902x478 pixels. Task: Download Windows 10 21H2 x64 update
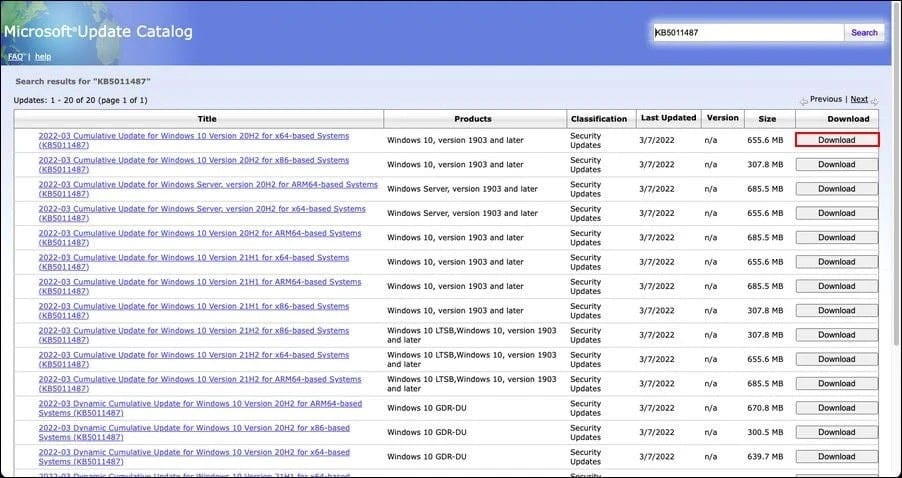[837, 359]
